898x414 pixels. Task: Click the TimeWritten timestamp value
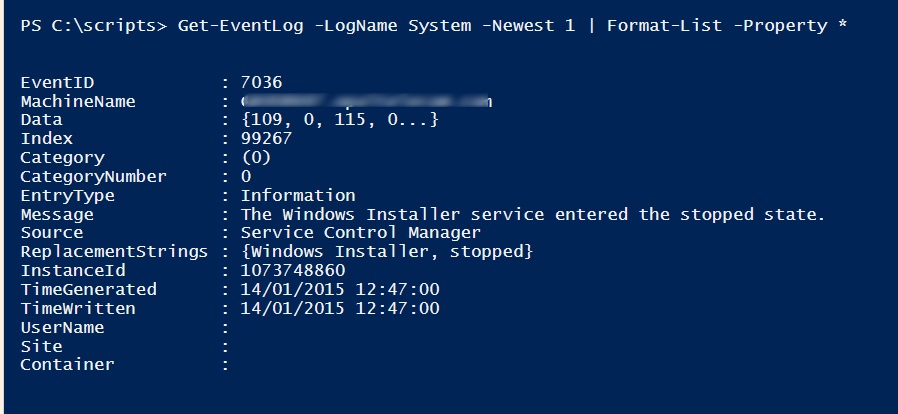(340, 309)
